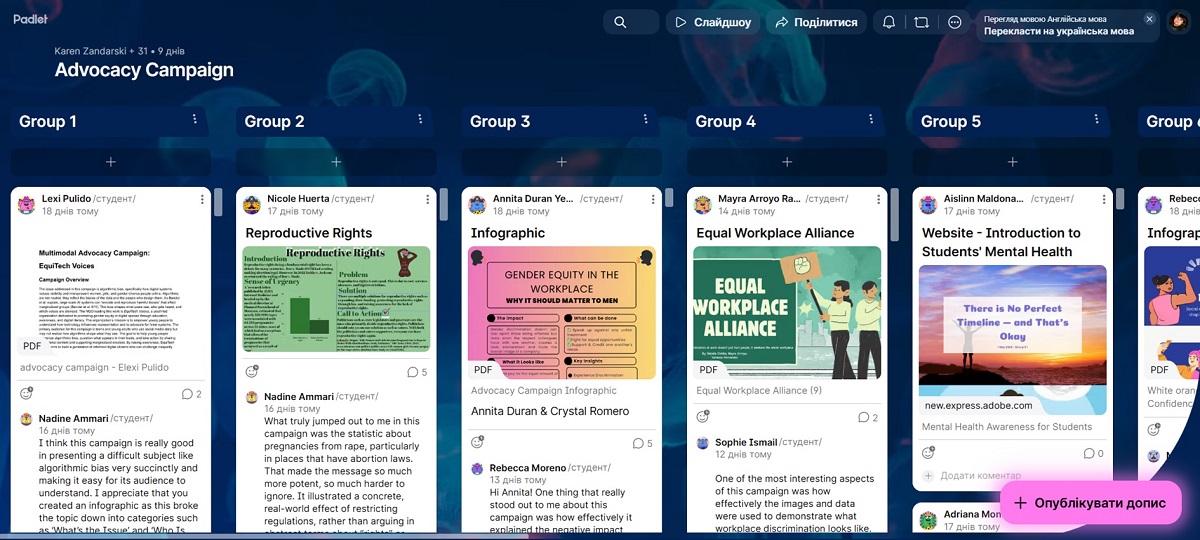
Task: Open Group 4 section options menu
Action: (x=872, y=120)
